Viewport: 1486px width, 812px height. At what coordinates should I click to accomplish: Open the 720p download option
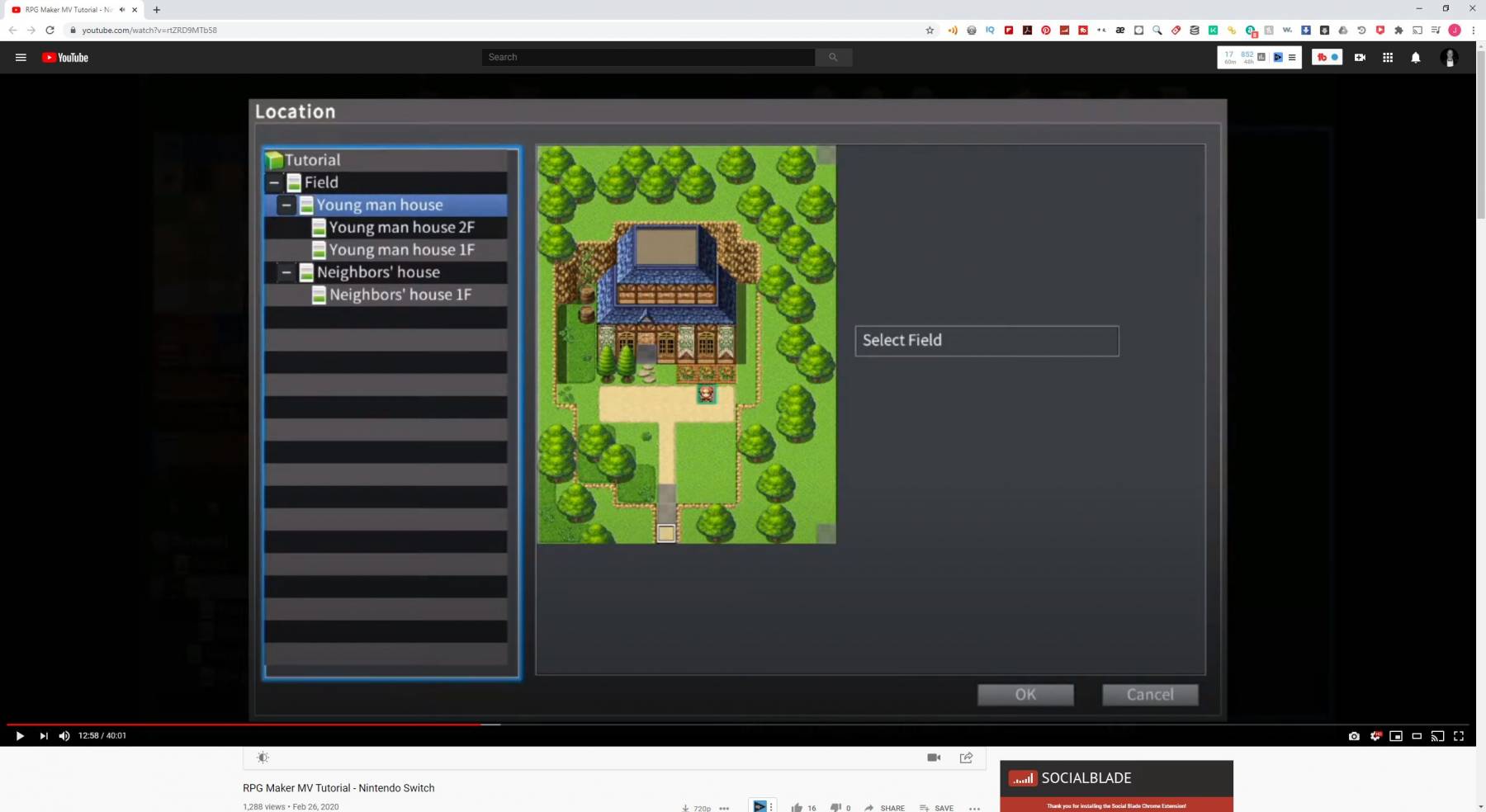696,808
